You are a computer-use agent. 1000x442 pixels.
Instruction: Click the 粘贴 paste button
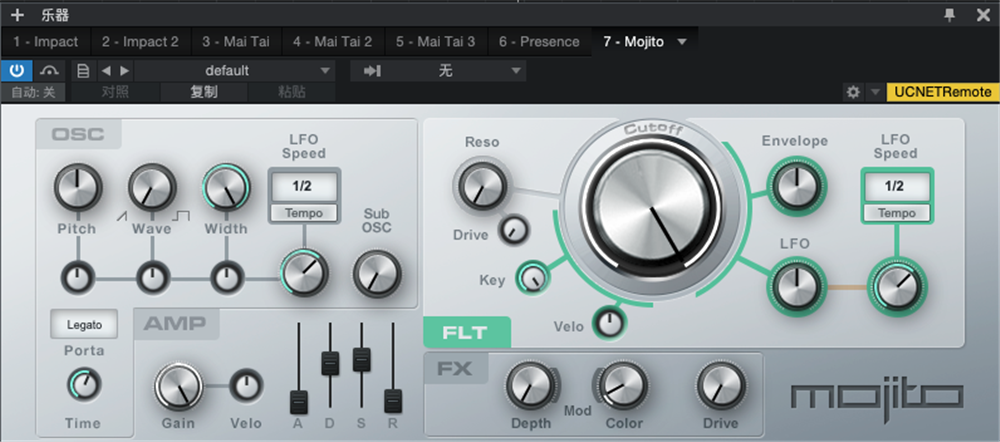[x=291, y=92]
